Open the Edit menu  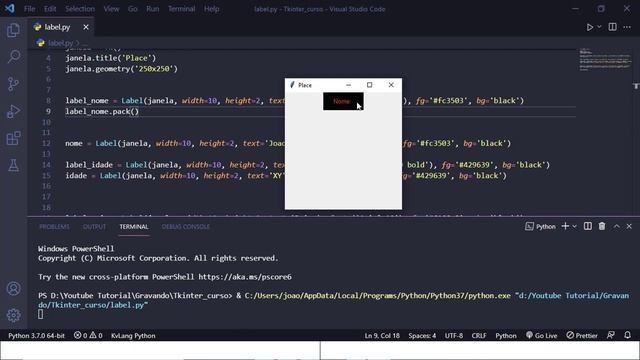click(50, 9)
